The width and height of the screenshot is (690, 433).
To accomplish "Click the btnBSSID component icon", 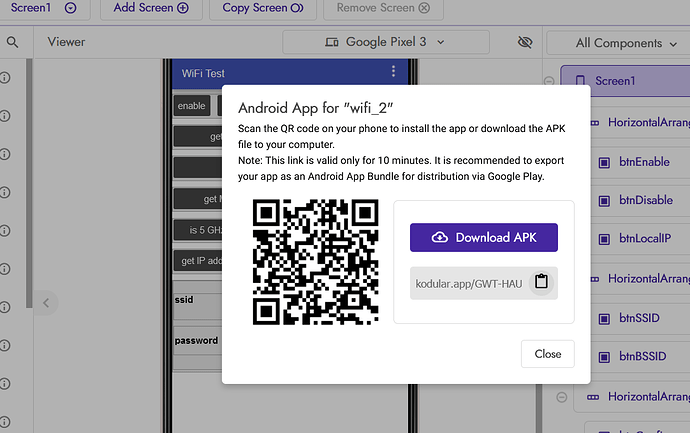I will (x=604, y=356).
